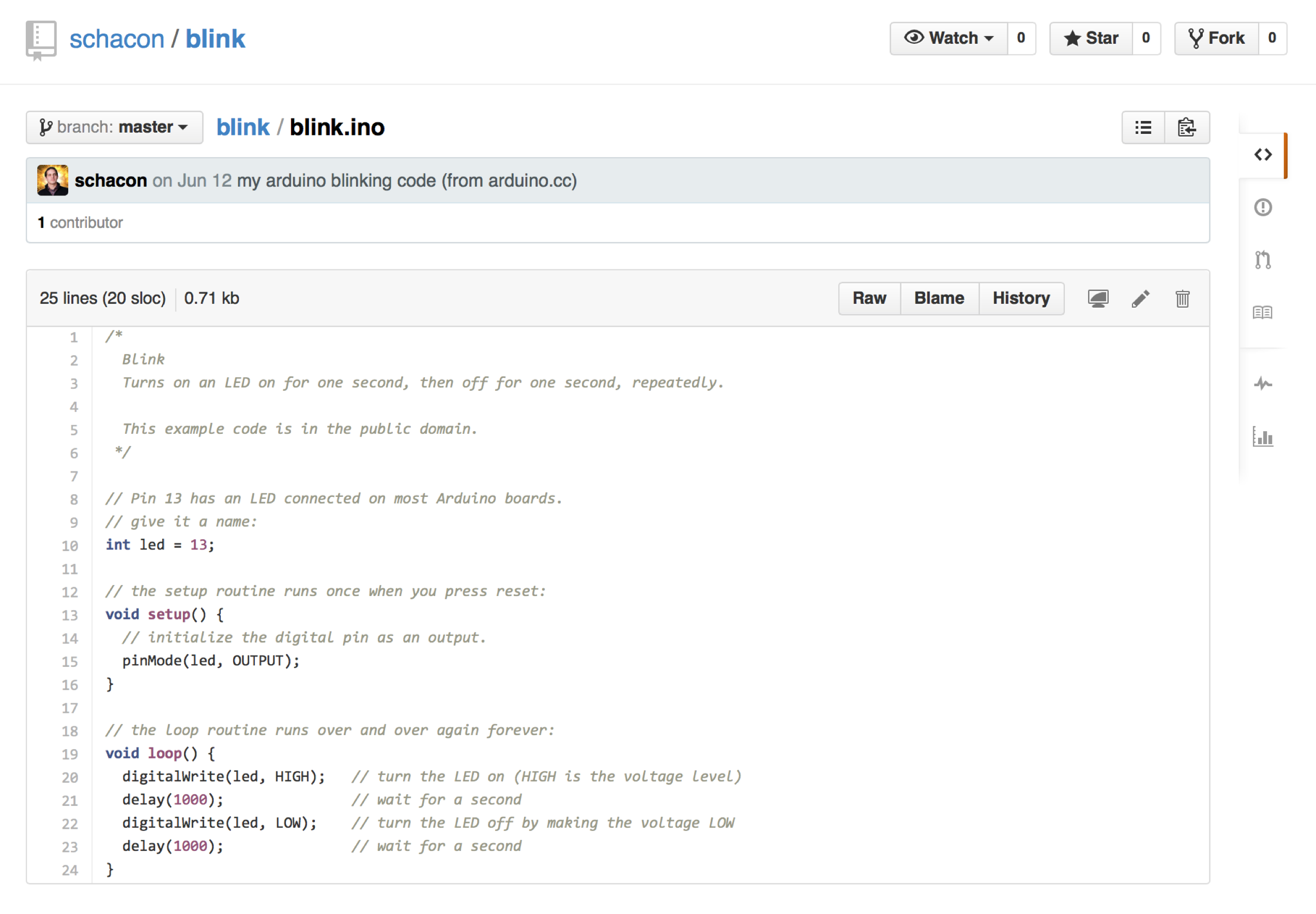The height and width of the screenshot is (914, 1316).
Task: Star the blink repository
Action: click(x=1091, y=38)
